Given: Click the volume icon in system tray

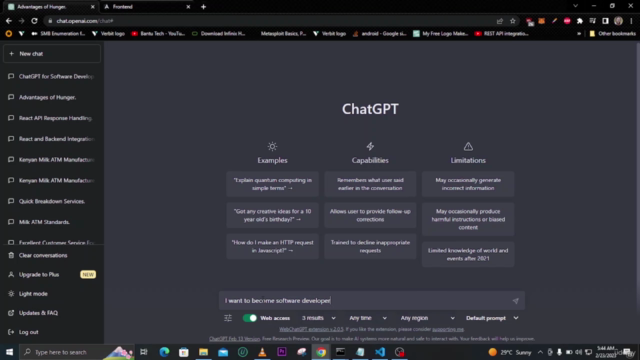Looking at the screenshot, I should tap(578, 352).
